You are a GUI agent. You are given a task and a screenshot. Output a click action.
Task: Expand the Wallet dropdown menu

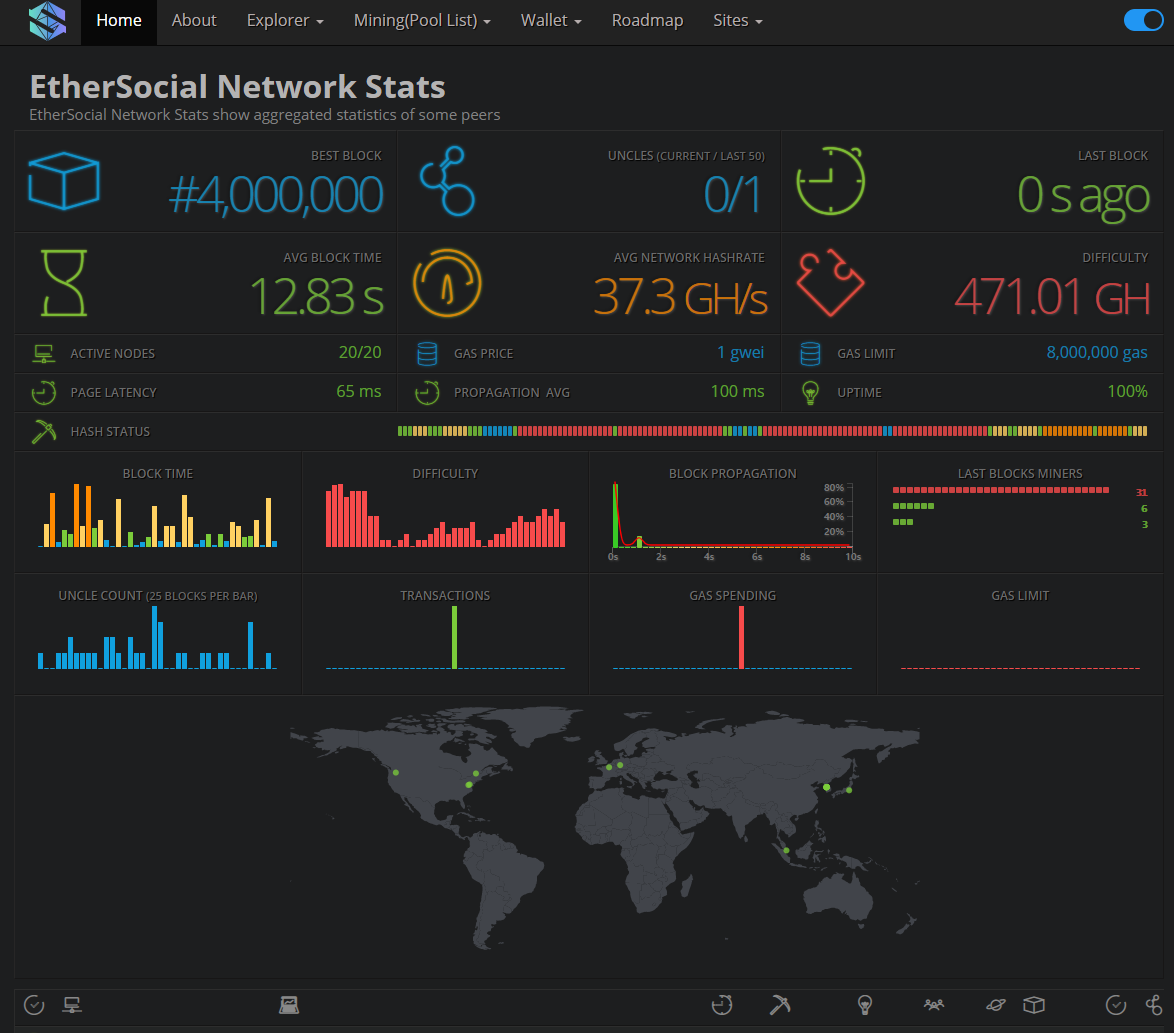tap(551, 21)
